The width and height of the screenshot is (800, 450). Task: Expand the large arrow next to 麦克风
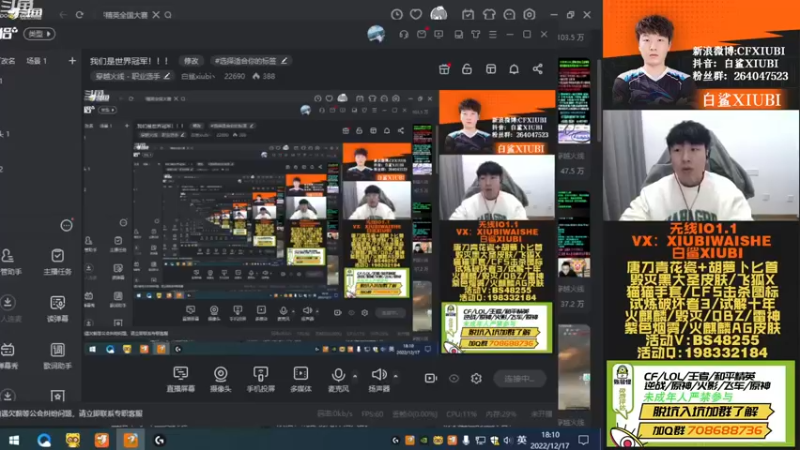tap(355, 376)
